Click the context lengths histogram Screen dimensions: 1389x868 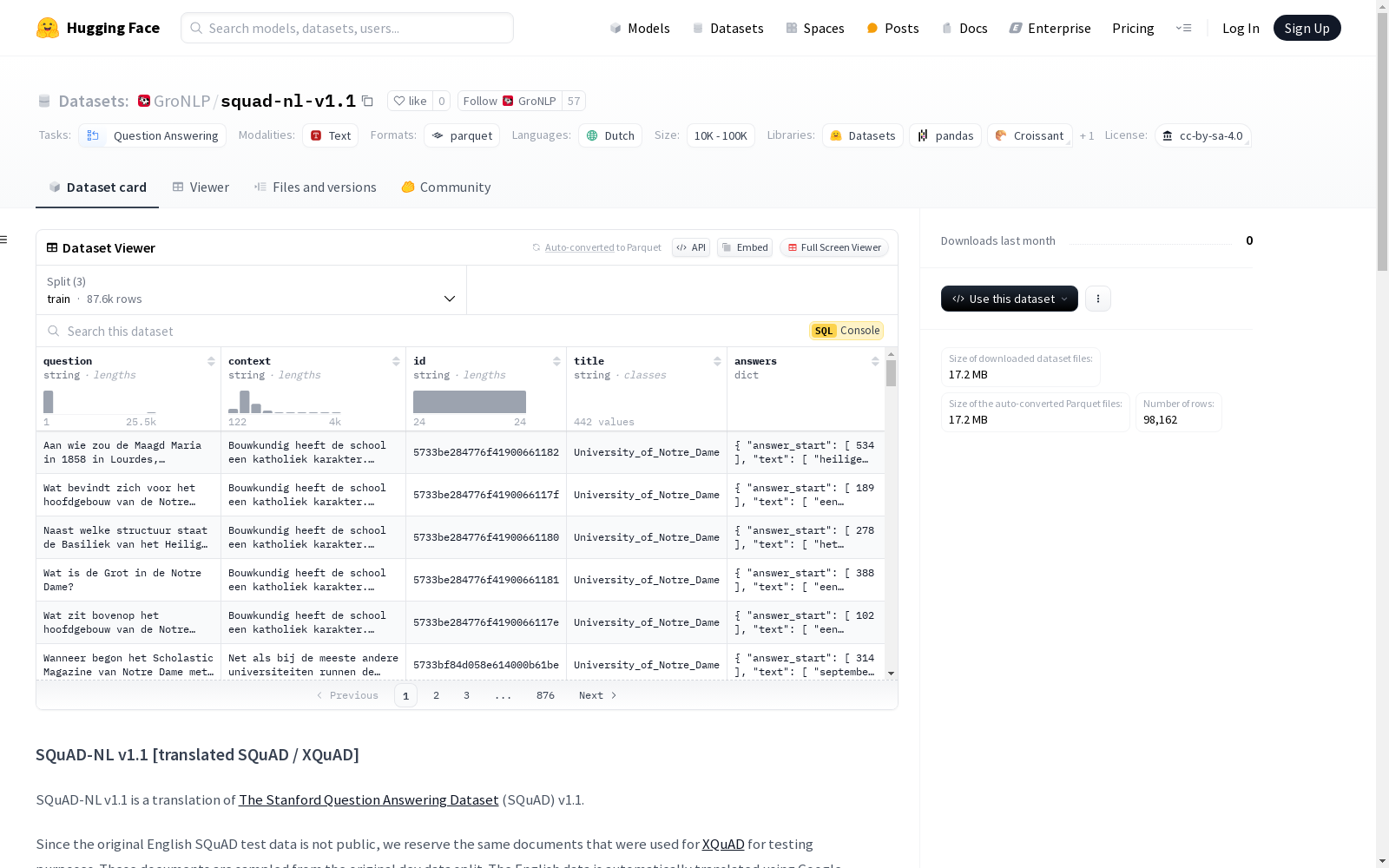point(285,402)
